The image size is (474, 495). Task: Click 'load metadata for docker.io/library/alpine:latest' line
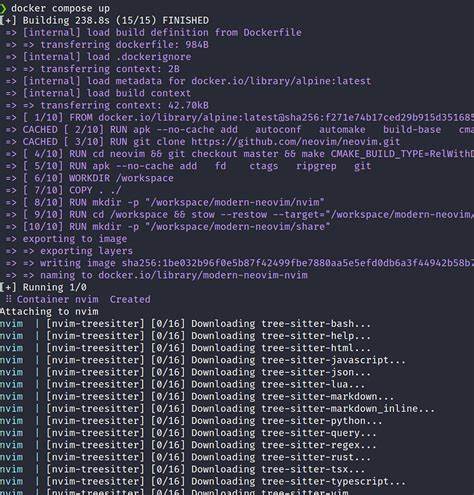coord(188,81)
